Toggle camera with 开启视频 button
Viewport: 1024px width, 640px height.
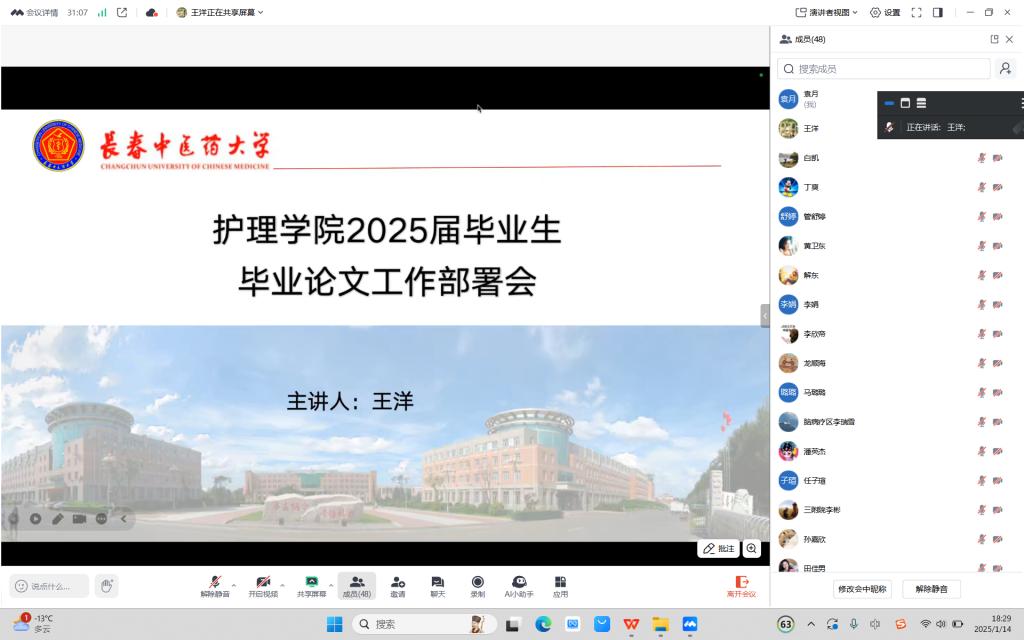coord(263,585)
